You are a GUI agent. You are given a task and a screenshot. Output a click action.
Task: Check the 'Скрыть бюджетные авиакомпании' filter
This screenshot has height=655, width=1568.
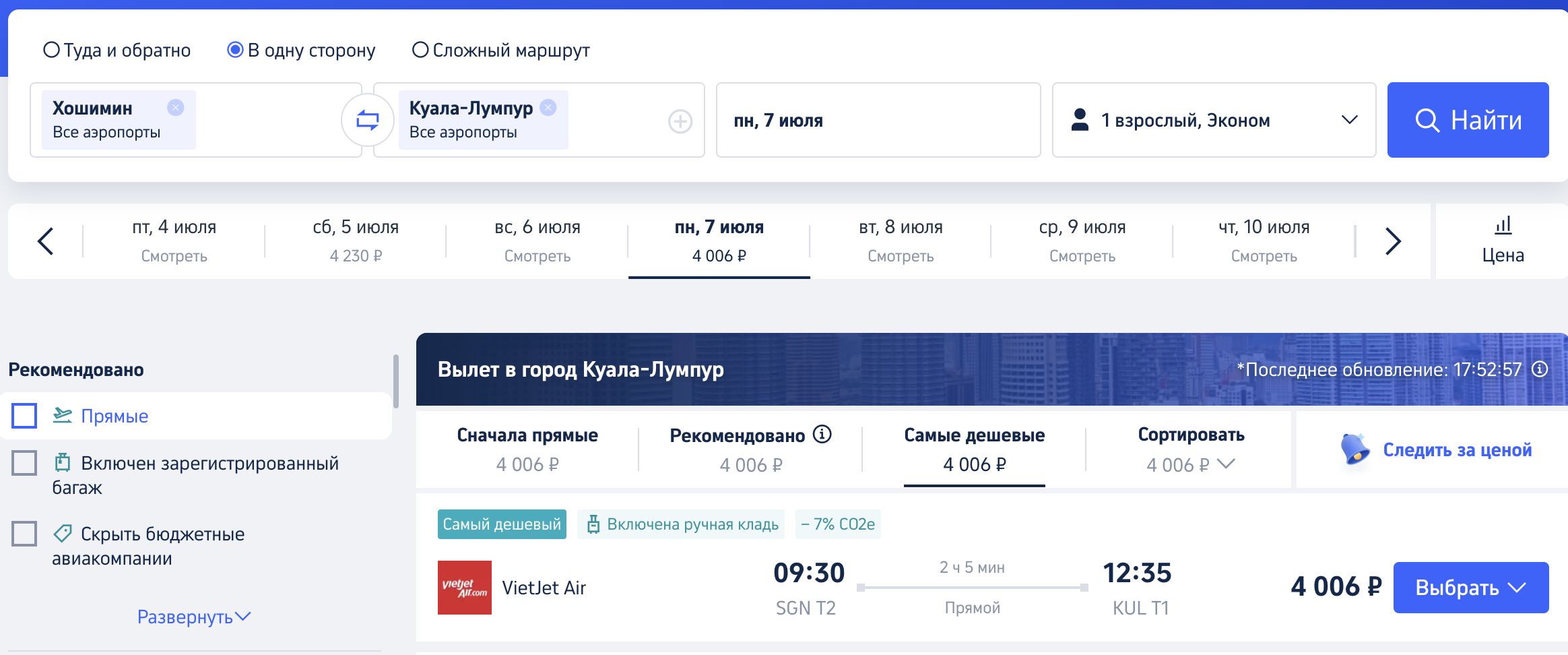click(x=24, y=534)
